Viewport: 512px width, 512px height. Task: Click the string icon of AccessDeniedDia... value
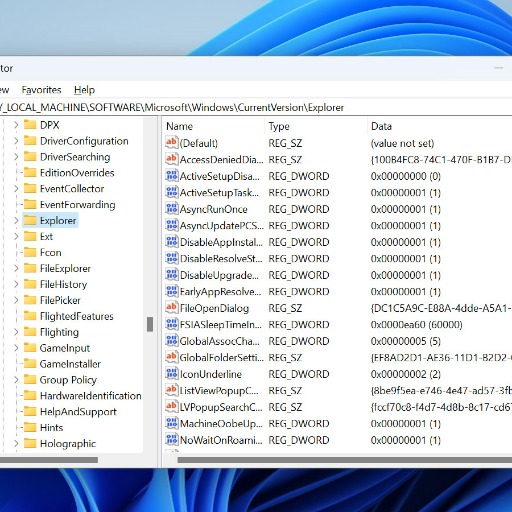point(171,159)
